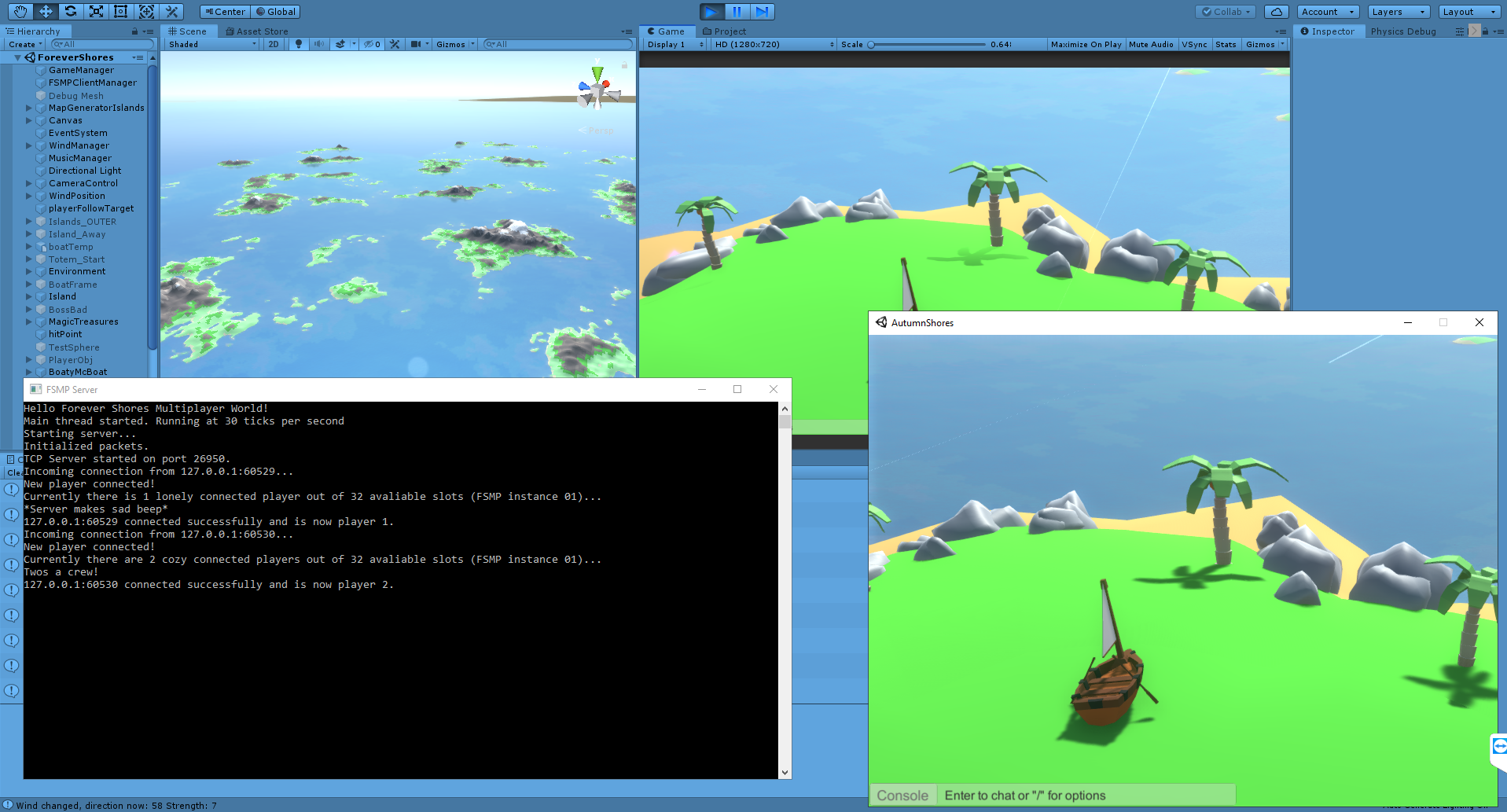Image resolution: width=1507 pixels, height=812 pixels.
Task: Select the Rotate tool
Action: [71, 11]
